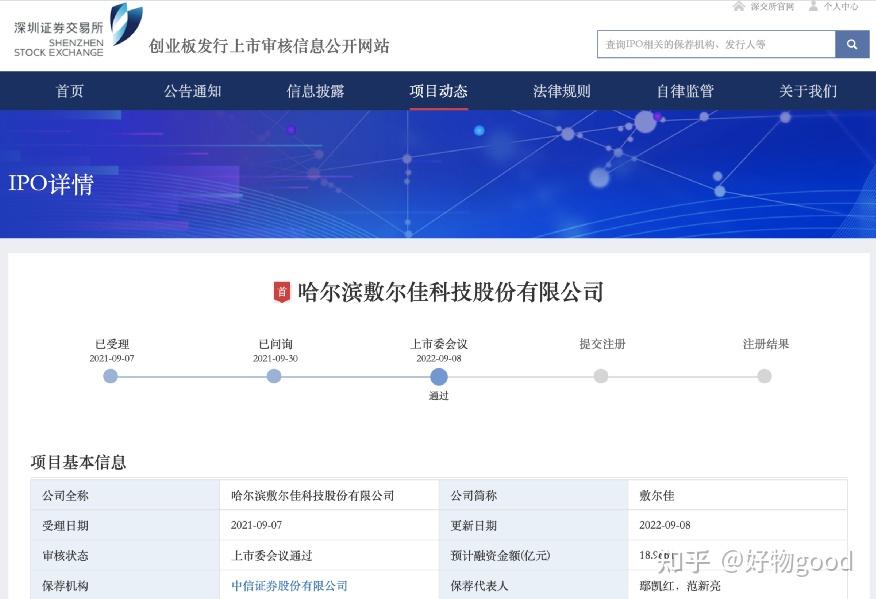Click the 更新日期 value 2022-09-08
876x599 pixels.
[665, 525]
